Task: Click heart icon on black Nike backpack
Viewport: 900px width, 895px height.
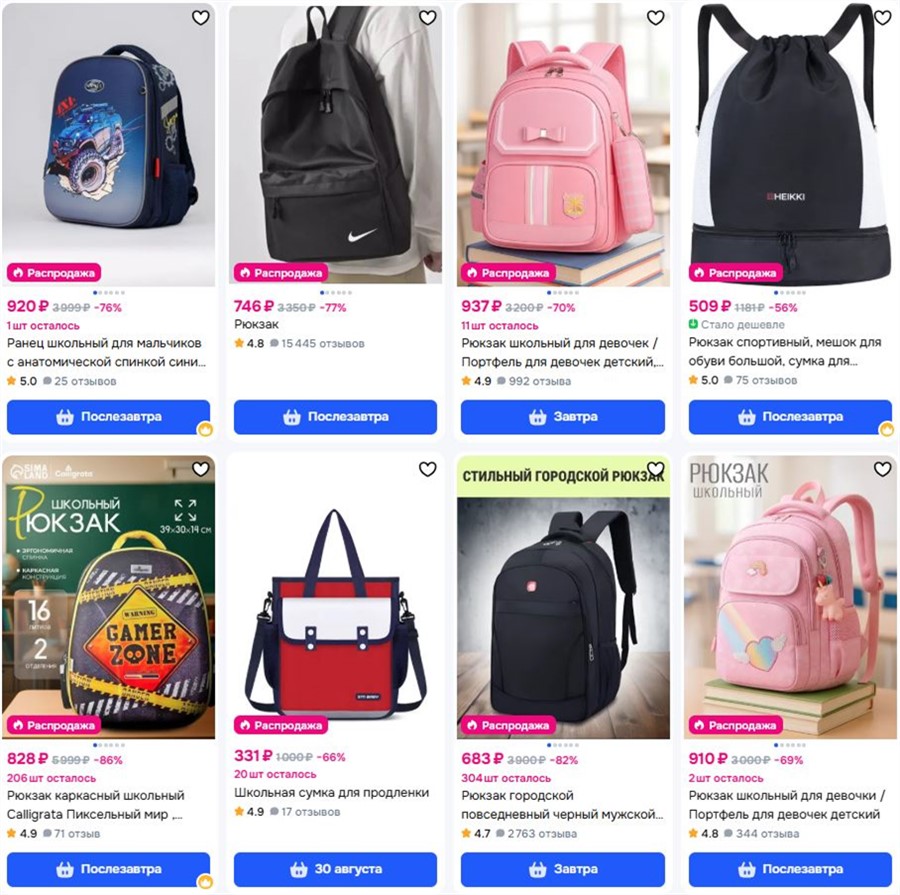Action: click(428, 18)
